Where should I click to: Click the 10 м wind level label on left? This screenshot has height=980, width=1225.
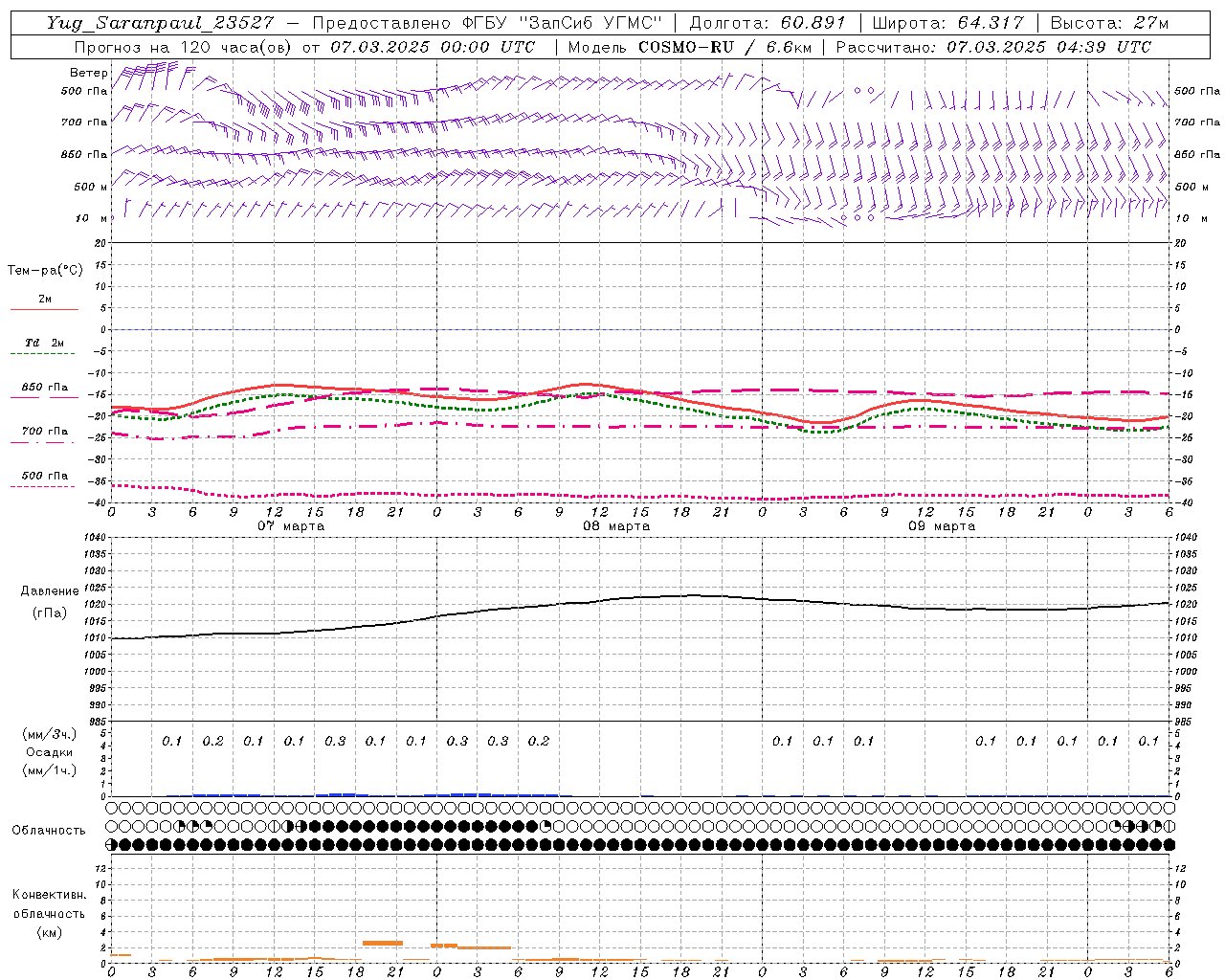(x=91, y=218)
